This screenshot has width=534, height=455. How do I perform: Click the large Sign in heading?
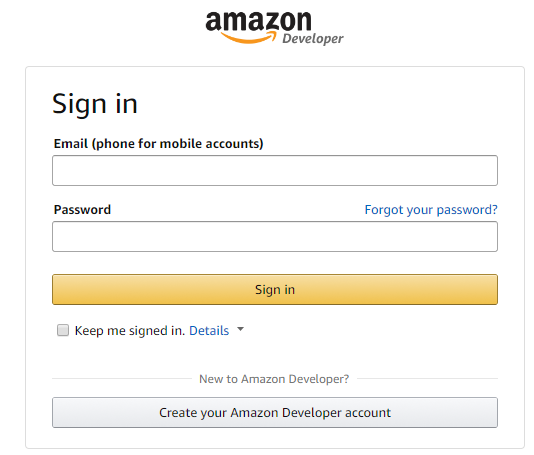[x=95, y=104]
